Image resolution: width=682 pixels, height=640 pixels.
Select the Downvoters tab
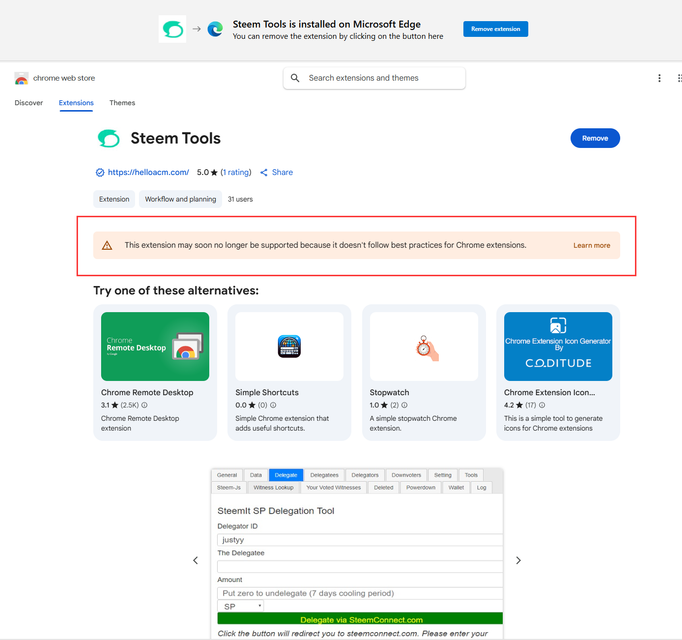406,475
